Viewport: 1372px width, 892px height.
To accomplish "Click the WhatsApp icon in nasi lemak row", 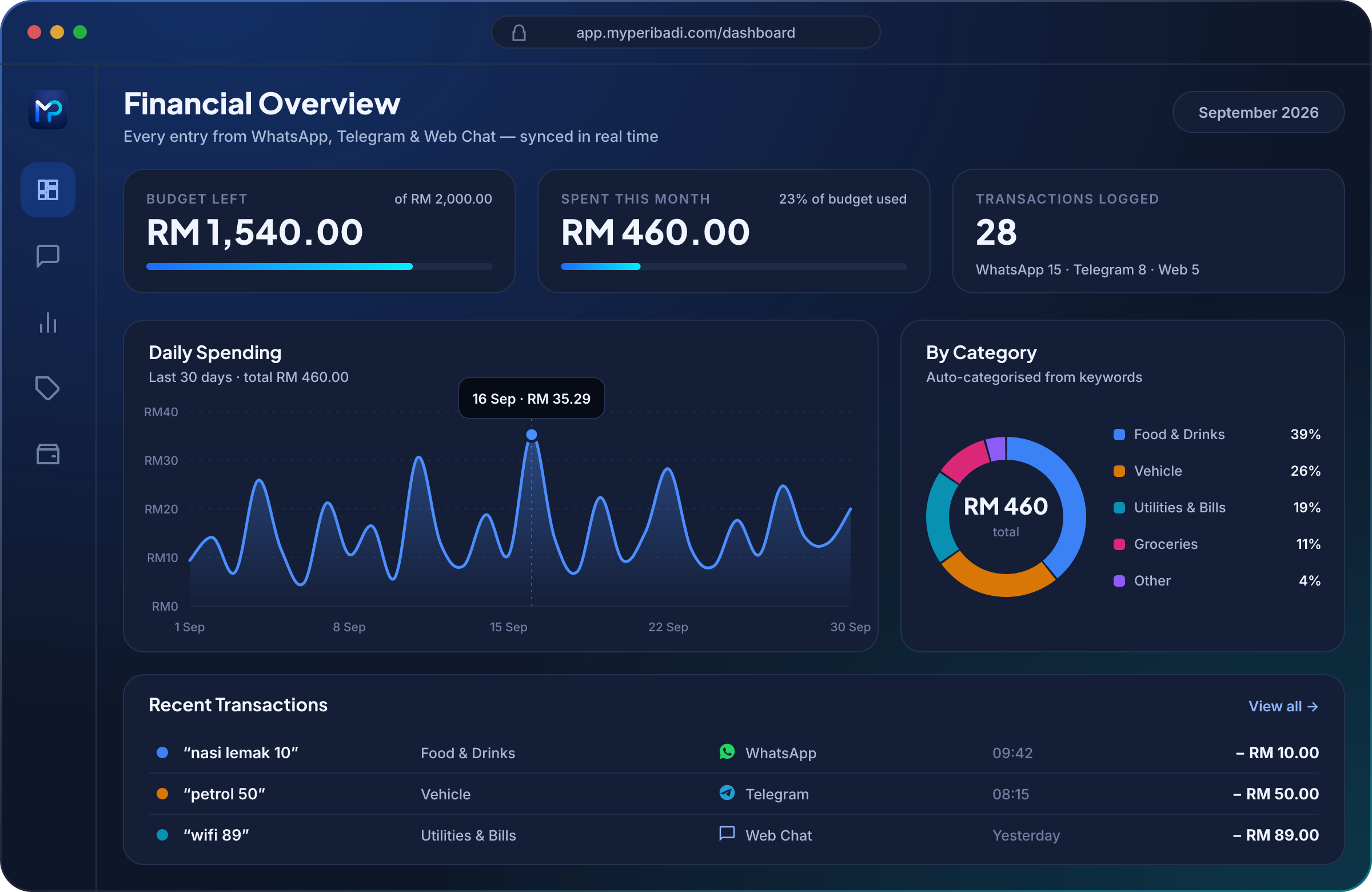I will click(727, 751).
